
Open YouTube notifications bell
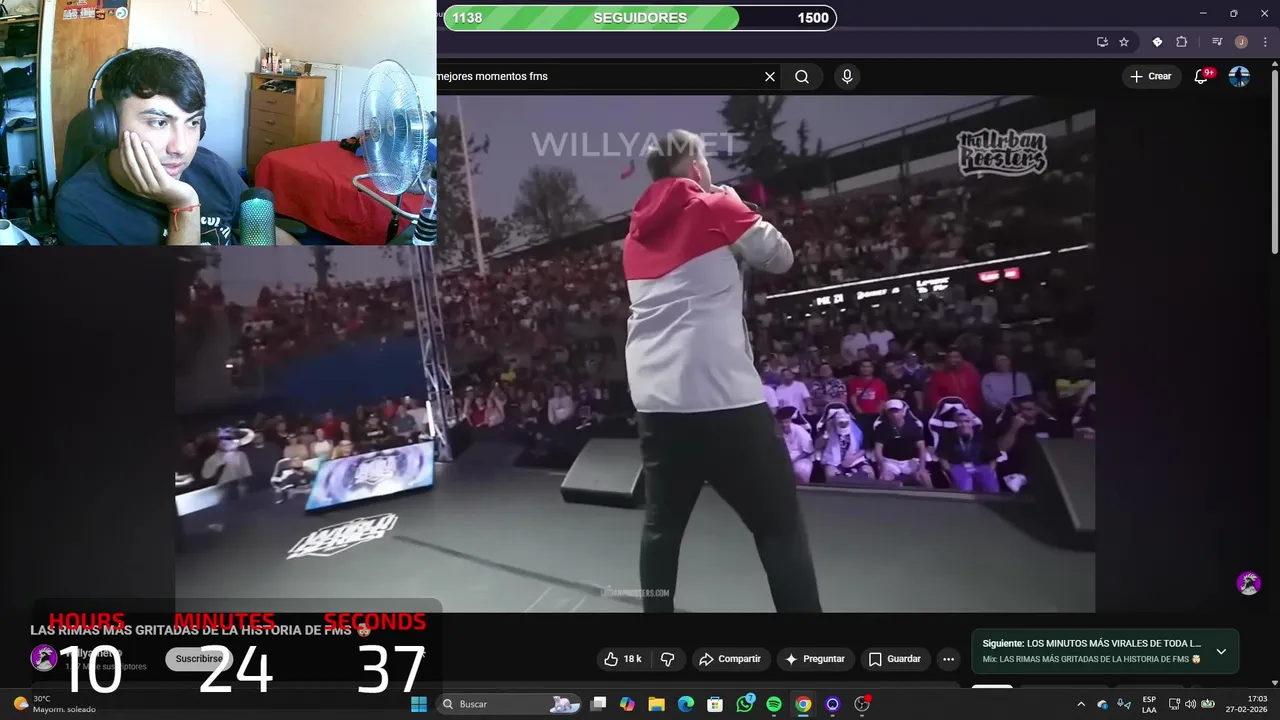click(x=1202, y=76)
